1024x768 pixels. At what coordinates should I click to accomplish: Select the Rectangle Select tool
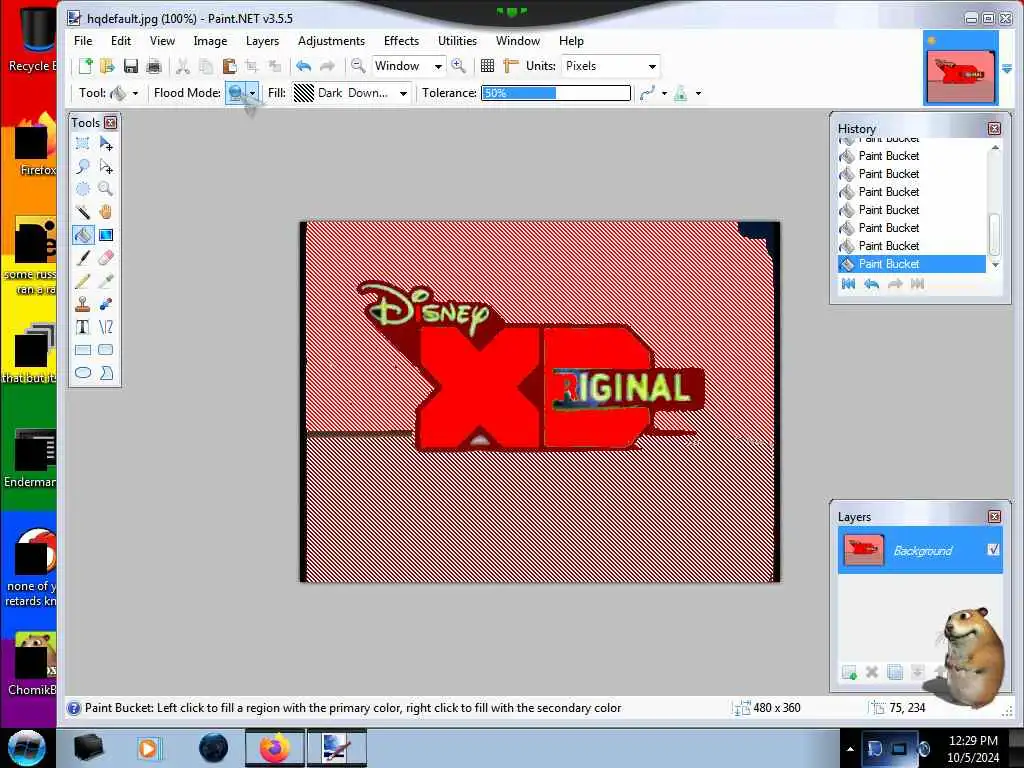click(83, 143)
